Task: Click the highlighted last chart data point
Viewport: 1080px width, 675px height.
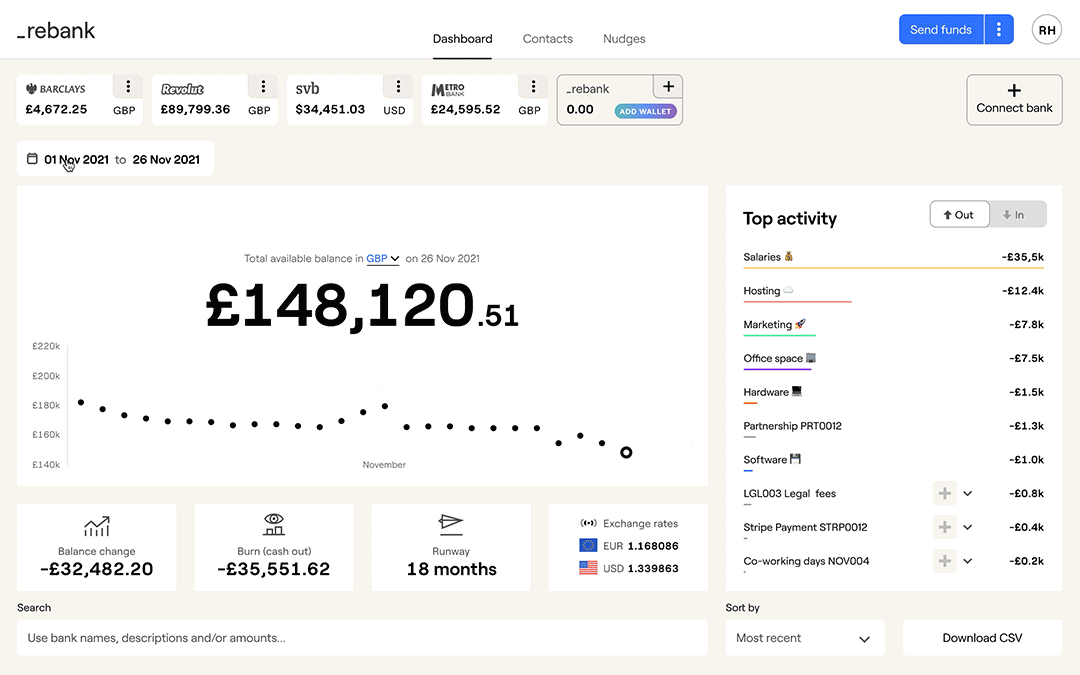Action: point(626,452)
